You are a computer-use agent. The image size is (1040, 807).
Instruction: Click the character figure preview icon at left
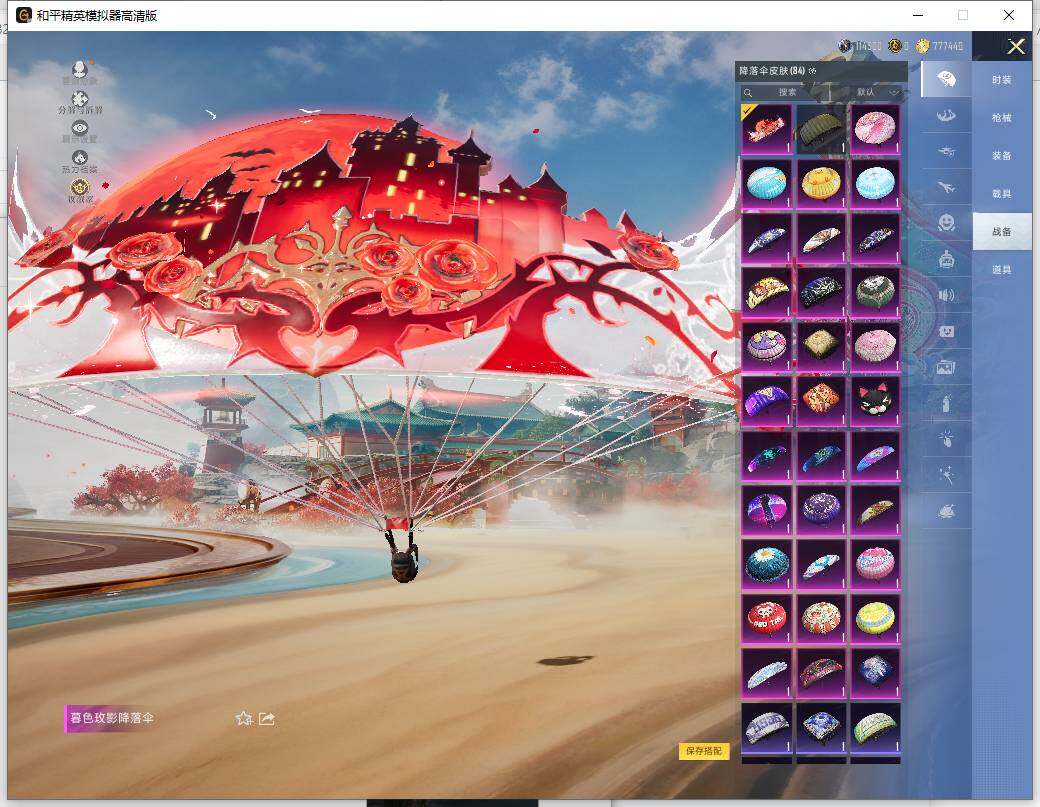80,68
